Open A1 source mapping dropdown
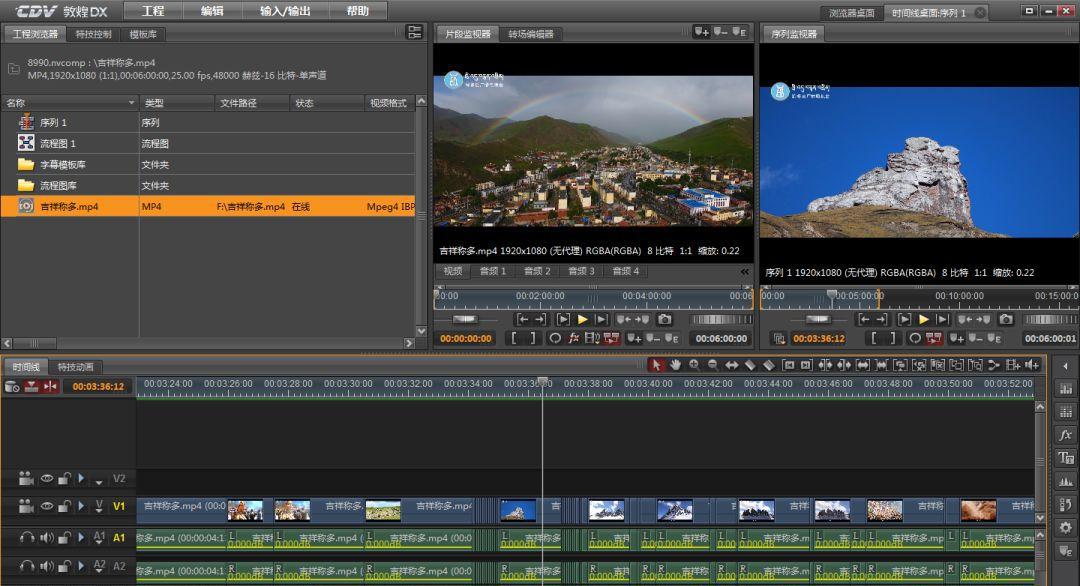The image size is (1080, 586). pyautogui.click(x=99, y=537)
